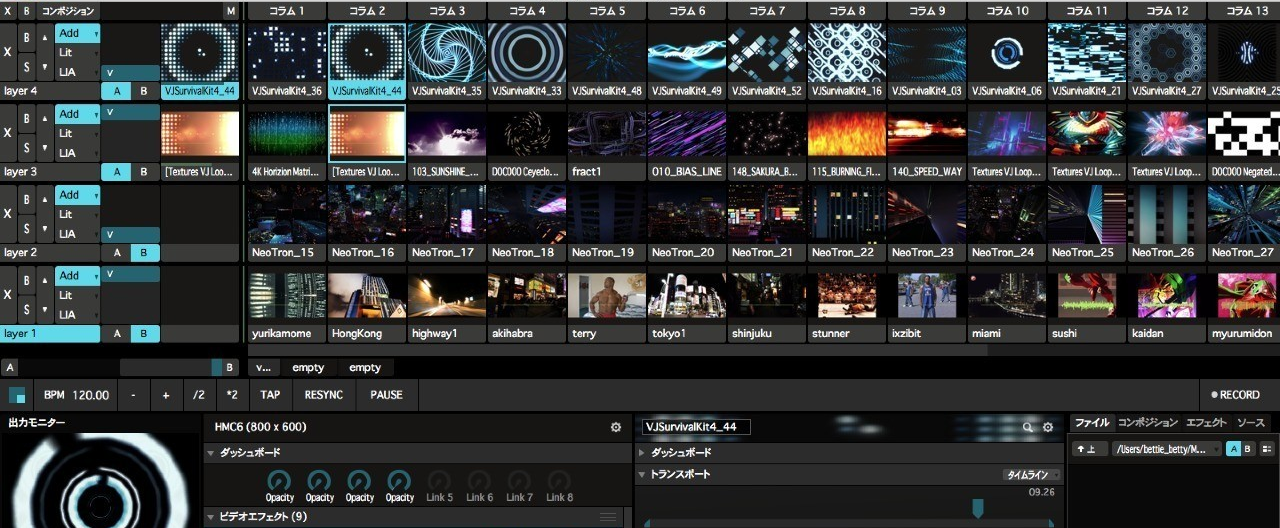Assign layer 3 to crossfader A
The width and height of the screenshot is (1280, 528).
(x=116, y=171)
